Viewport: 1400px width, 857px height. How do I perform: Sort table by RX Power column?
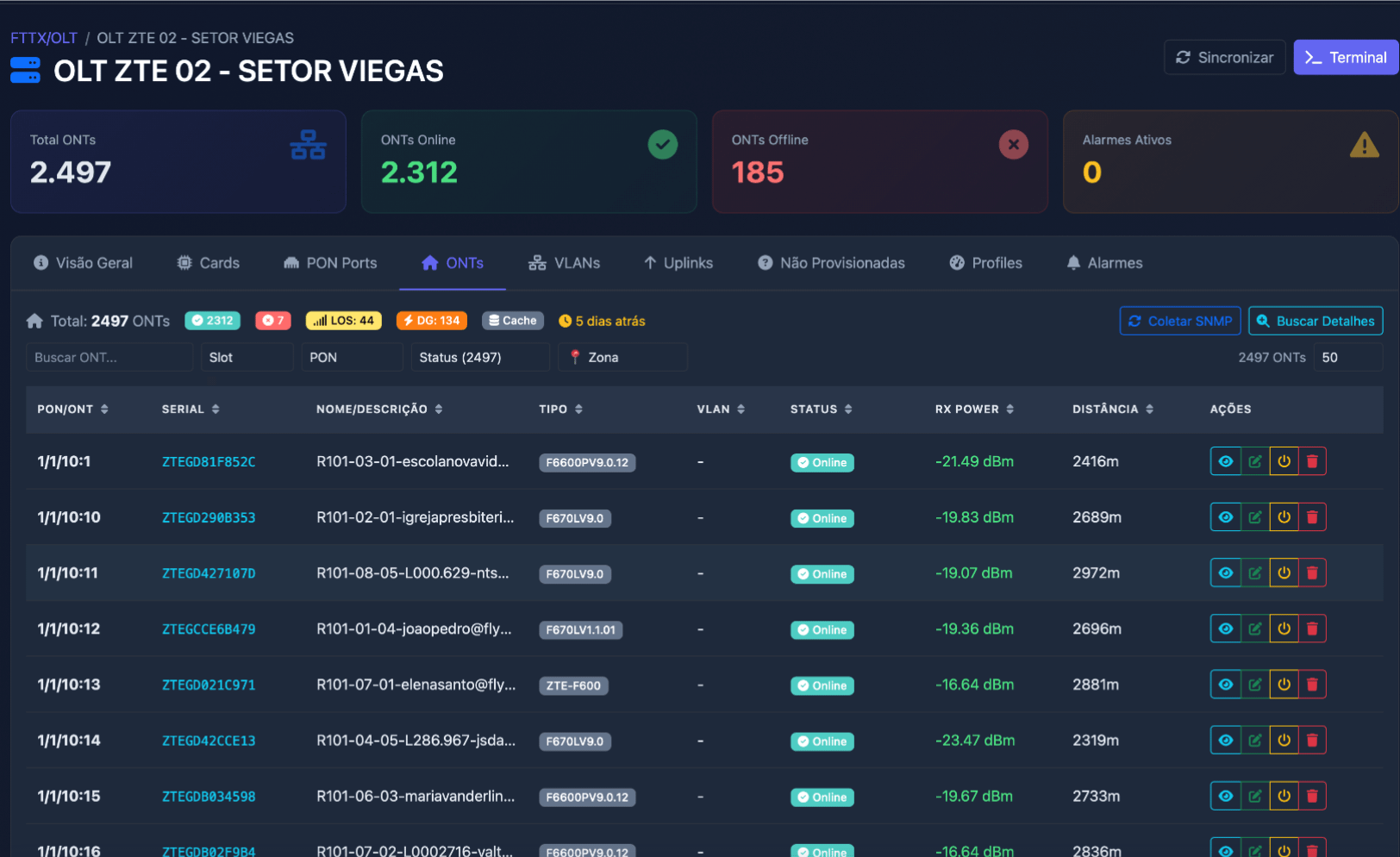(x=974, y=410)
